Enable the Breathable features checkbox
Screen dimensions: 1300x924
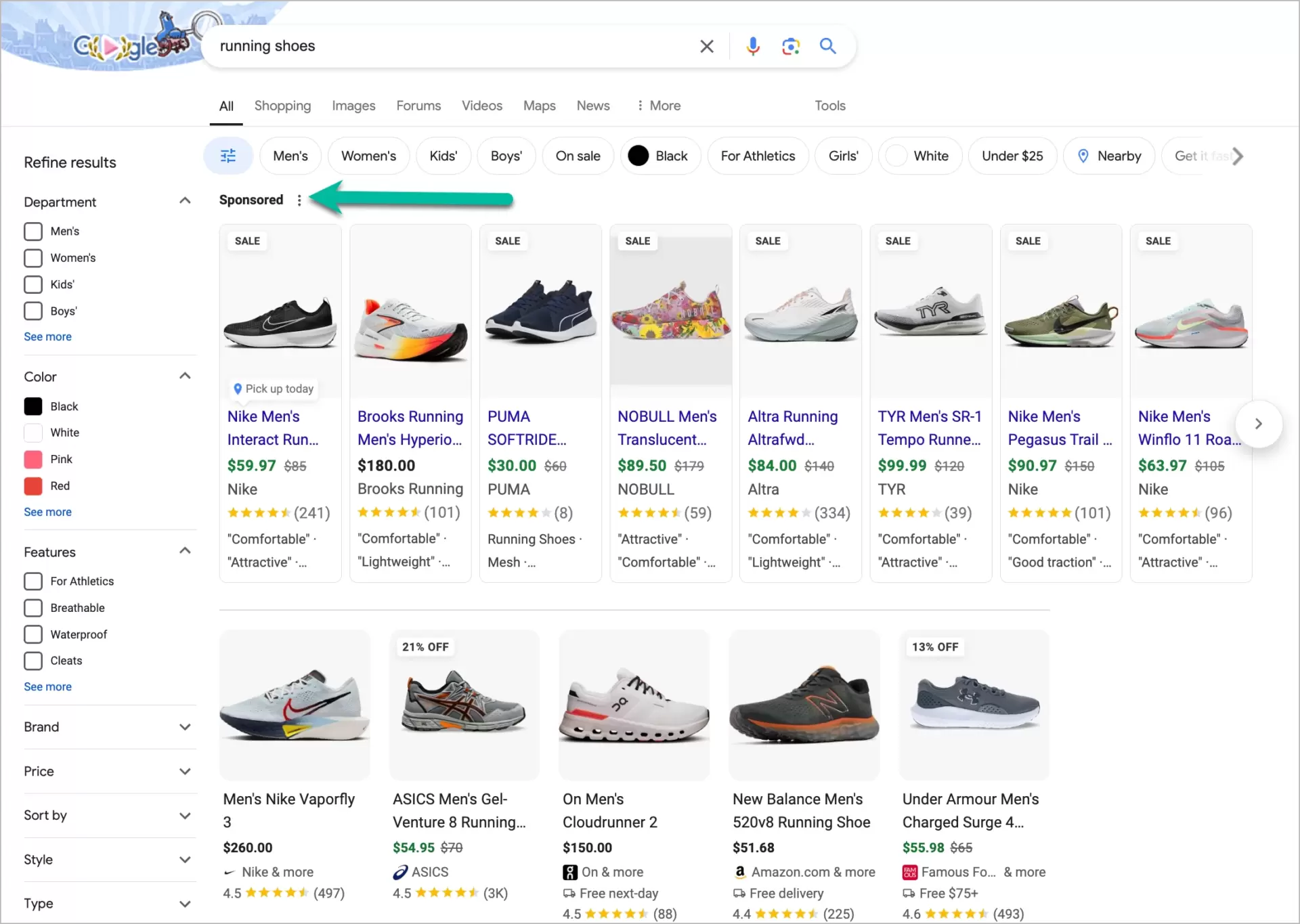[x=33, y=607]
